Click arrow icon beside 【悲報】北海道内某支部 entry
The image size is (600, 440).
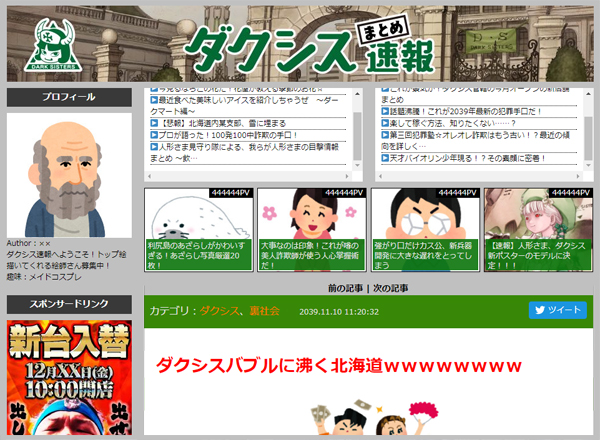tap(154, 123)
